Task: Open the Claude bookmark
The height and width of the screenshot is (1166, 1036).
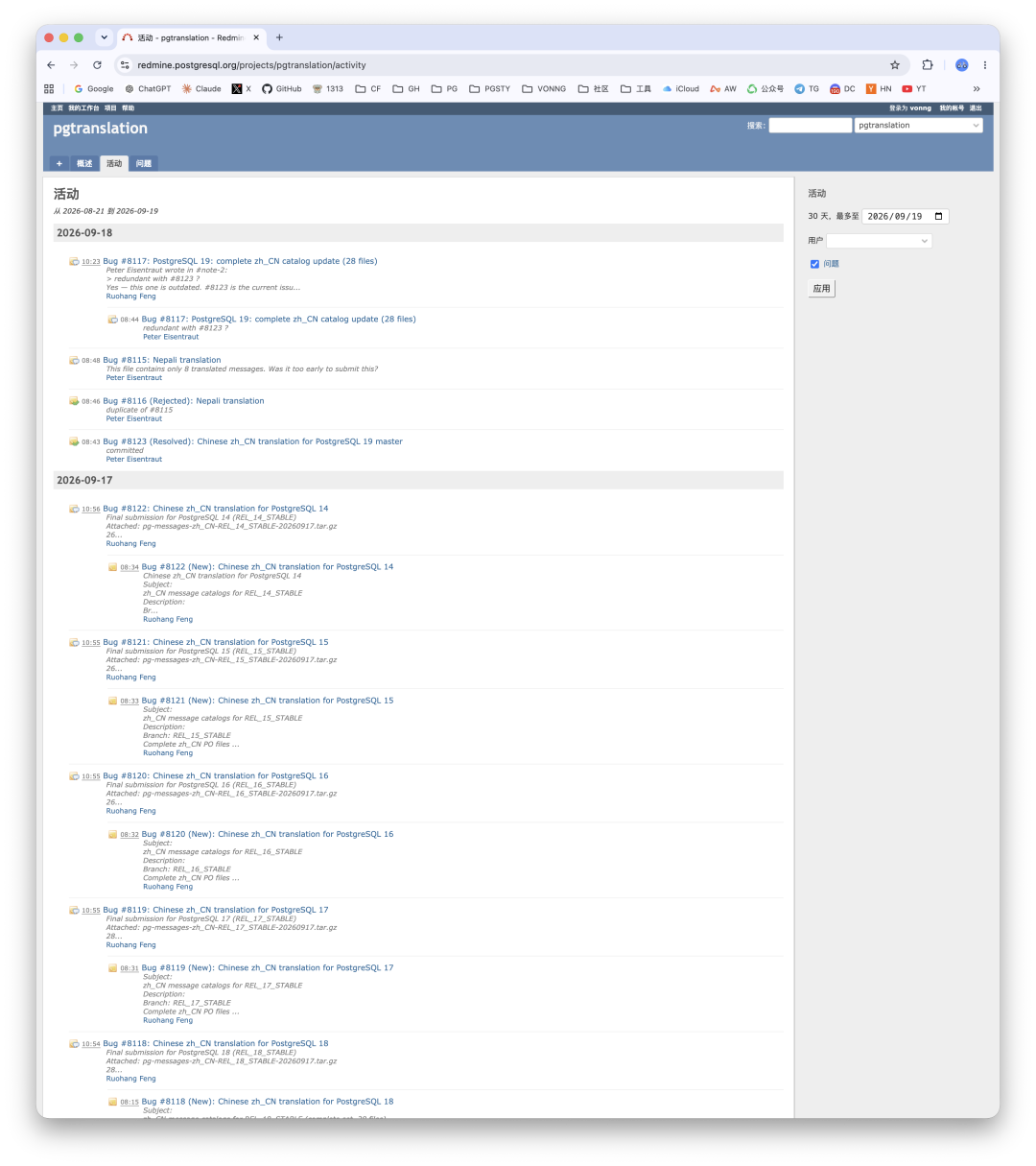Action: 201,88
